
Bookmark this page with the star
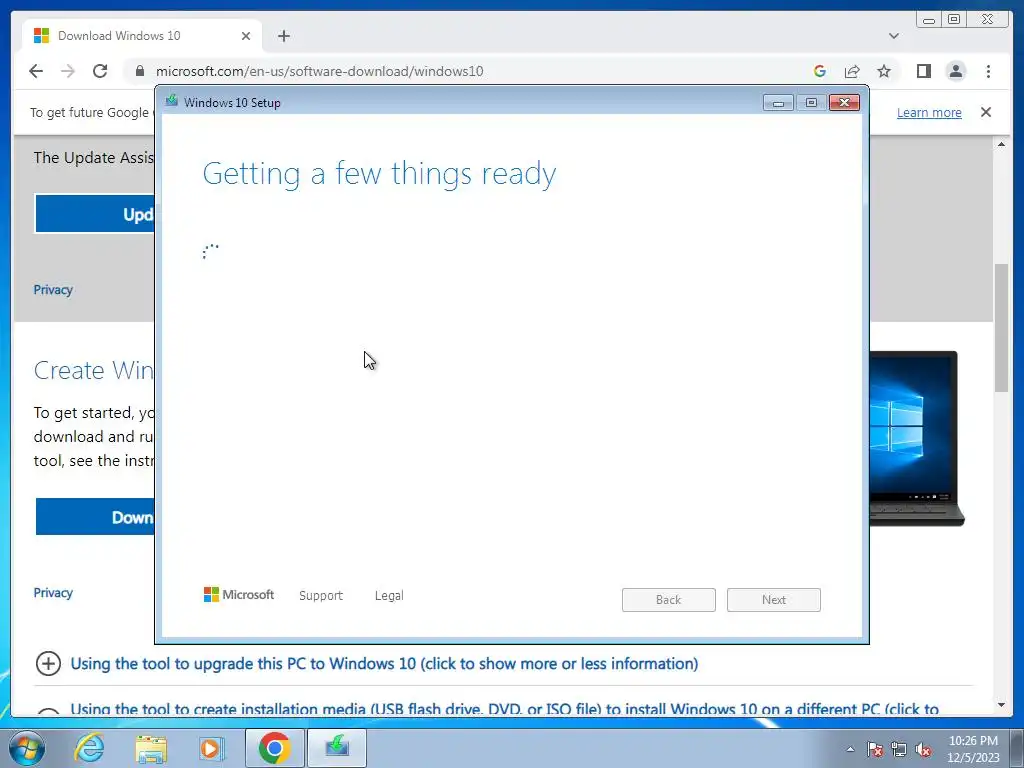[884, 71]
